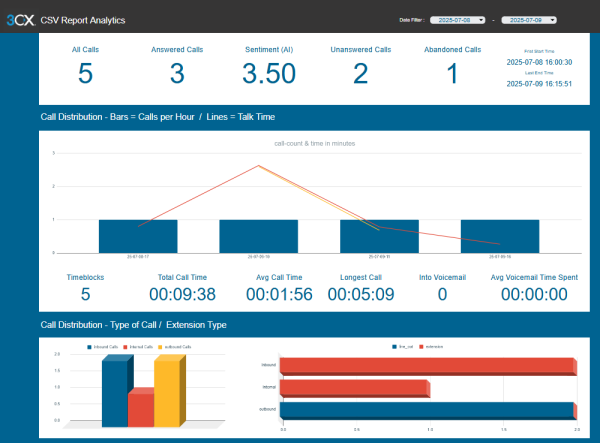Click the Answered Calls value 3
Screen dimensions: 600x443
[x=177, y=73]
